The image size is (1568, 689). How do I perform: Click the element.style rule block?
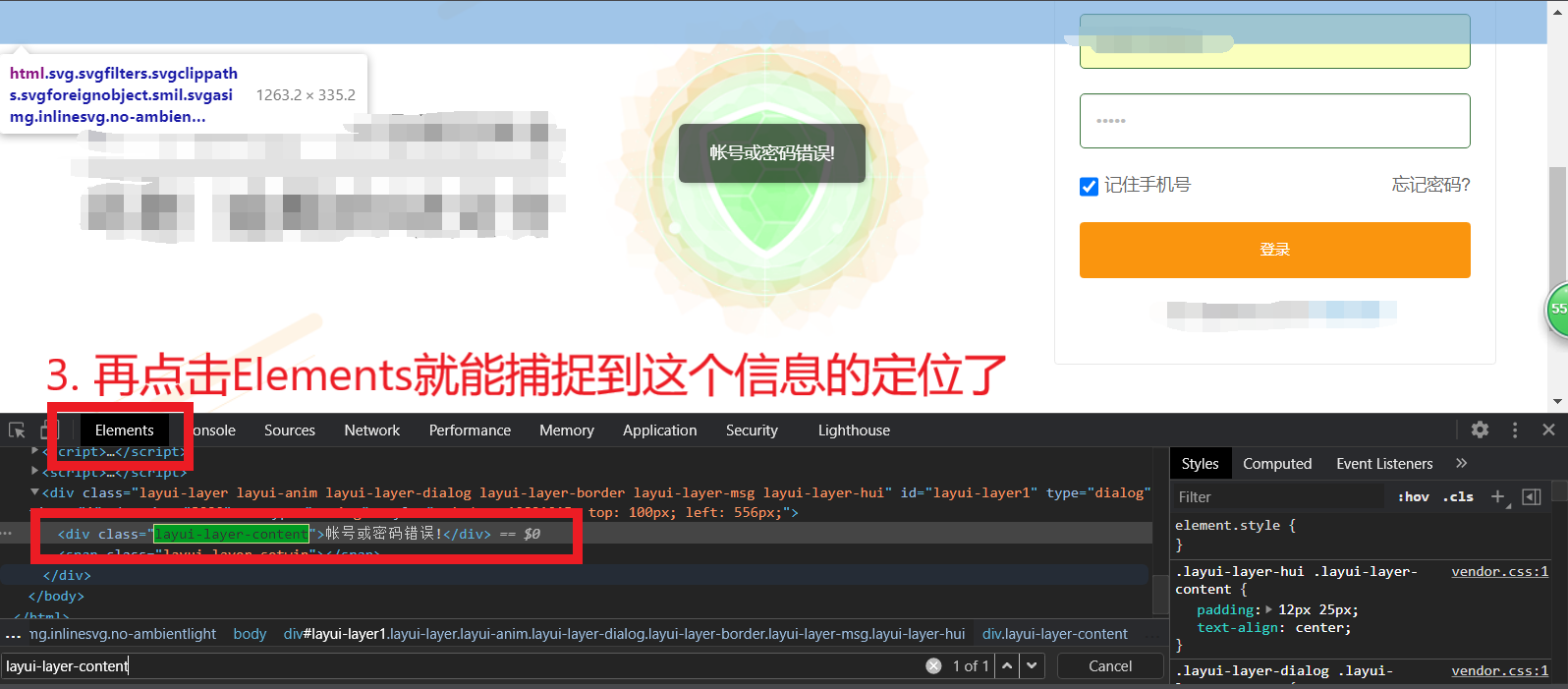[1235, 535]
